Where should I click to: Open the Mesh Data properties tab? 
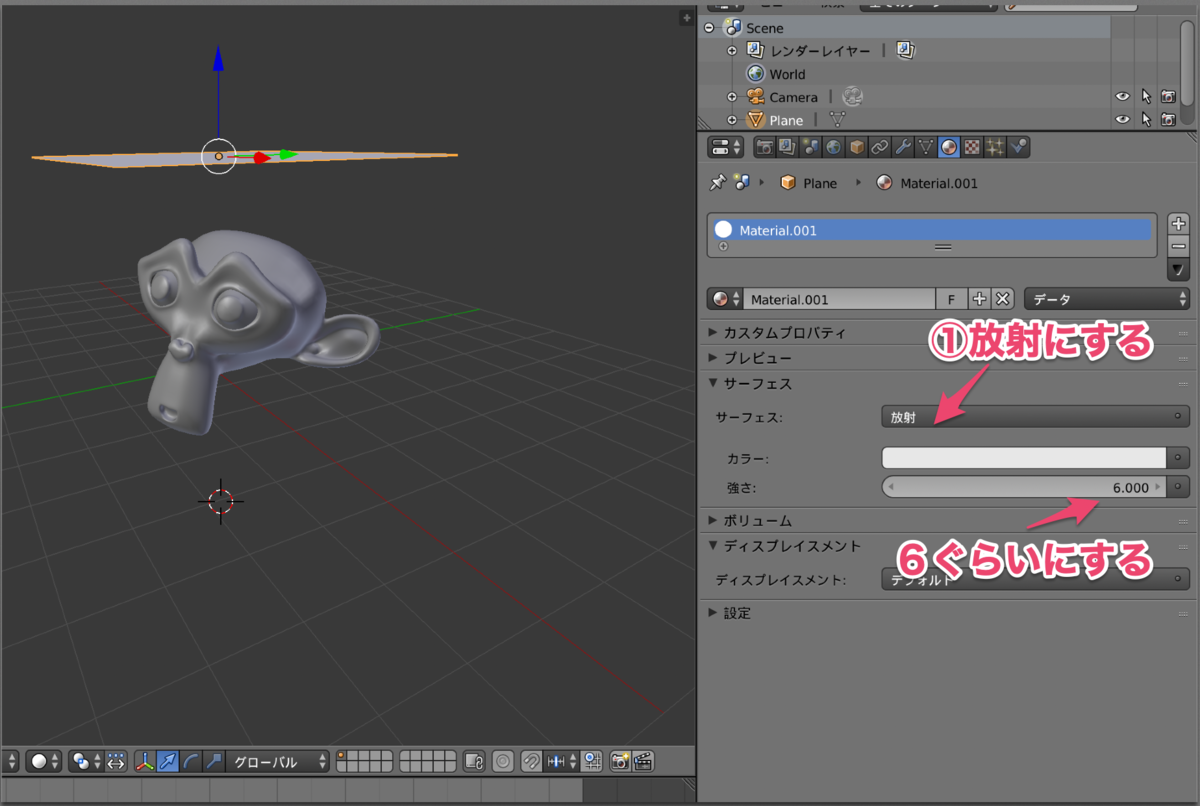click(926, 147)
